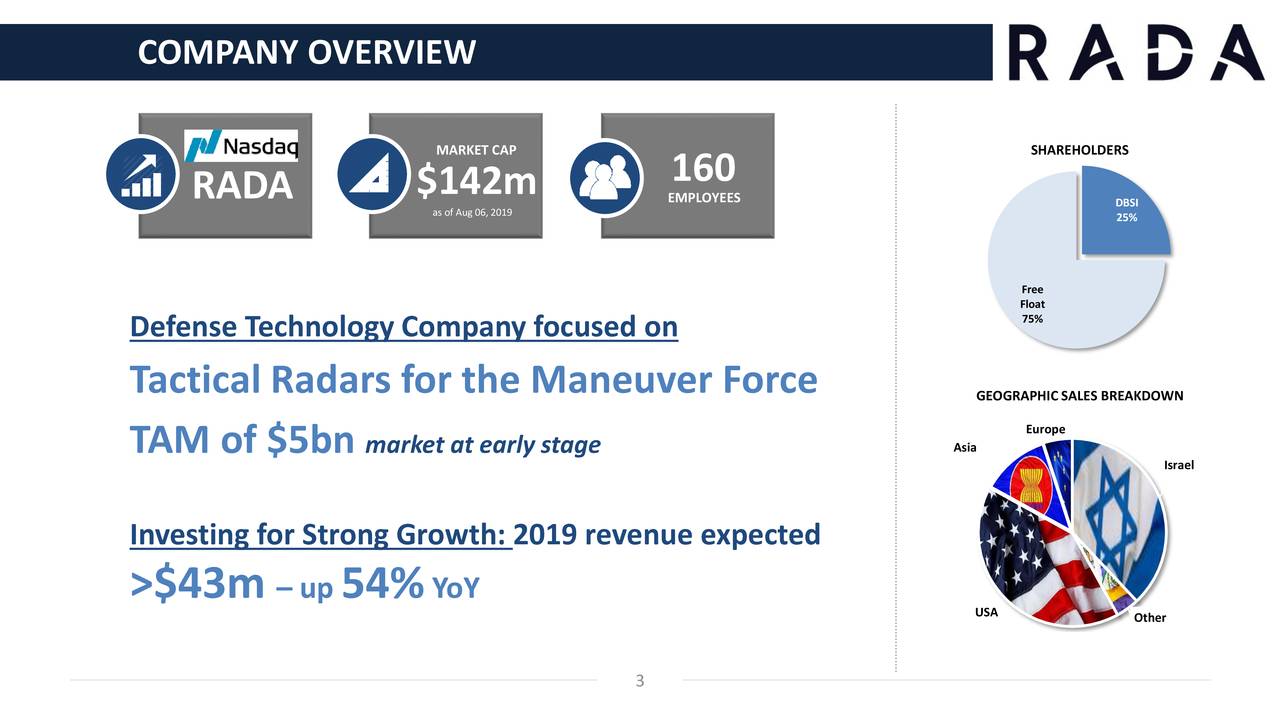Image resolution: width=1280 pixels, height=720 pixels.
Task: Click the page number 3 at bottom
Action: click(639, 681)
